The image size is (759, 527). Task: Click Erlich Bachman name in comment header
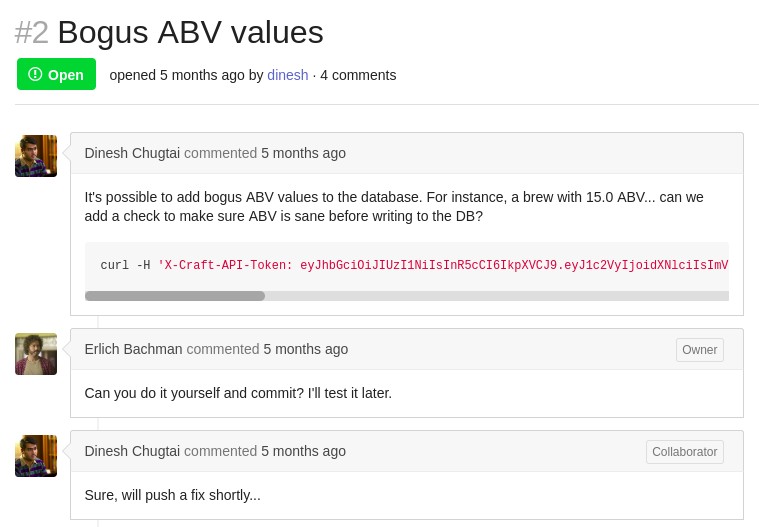pos(133,349)
